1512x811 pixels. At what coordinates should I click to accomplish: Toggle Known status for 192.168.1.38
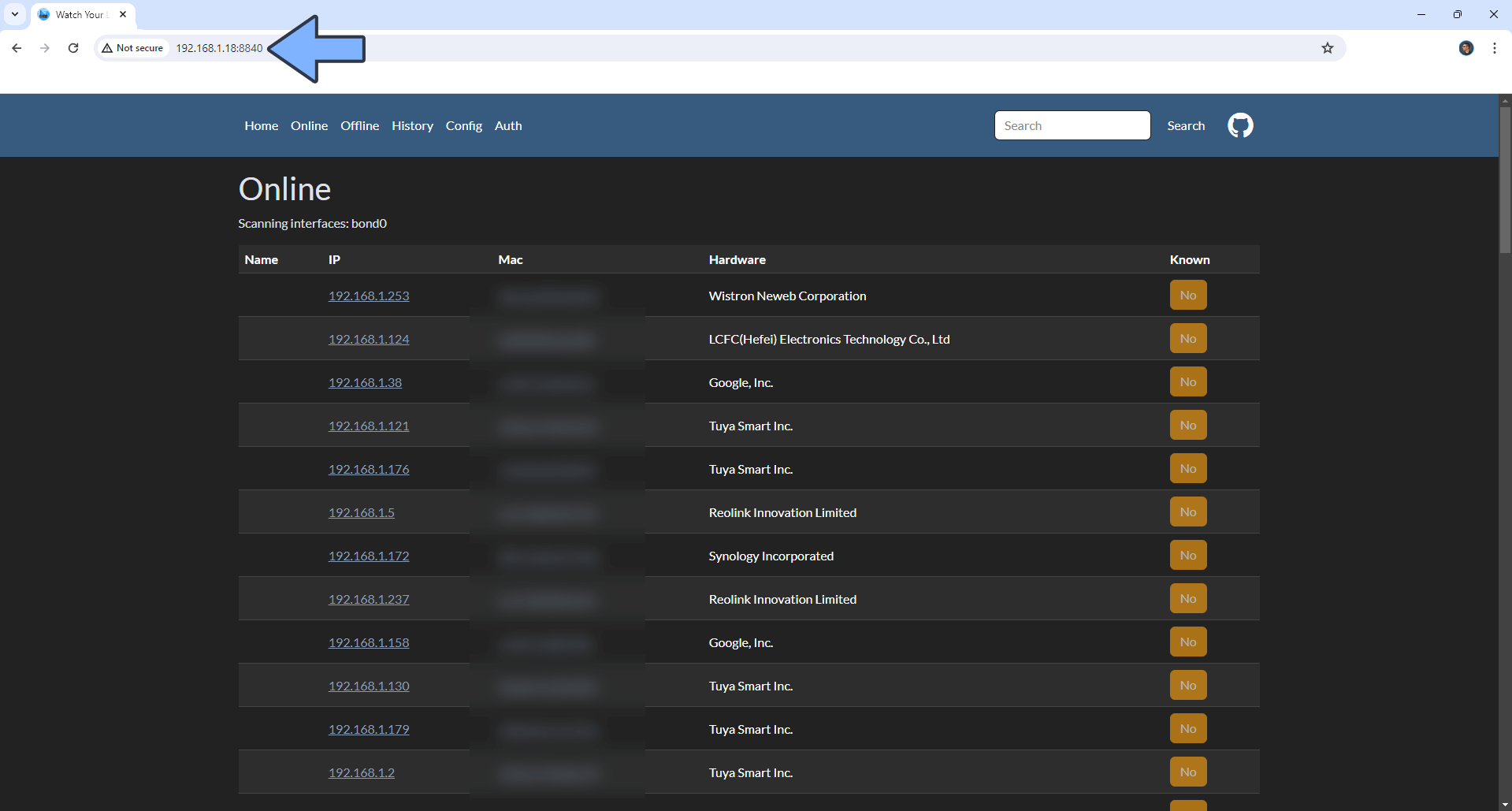(x=1187, y=381)
